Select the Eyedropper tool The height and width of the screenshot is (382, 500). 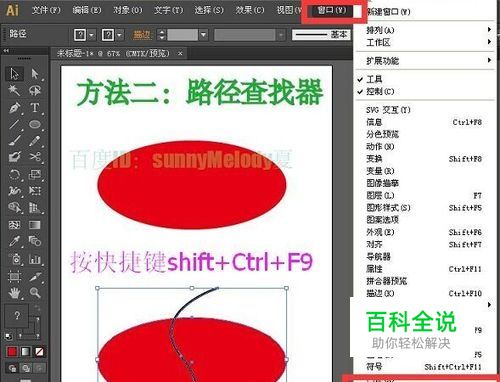click(14, 241)
